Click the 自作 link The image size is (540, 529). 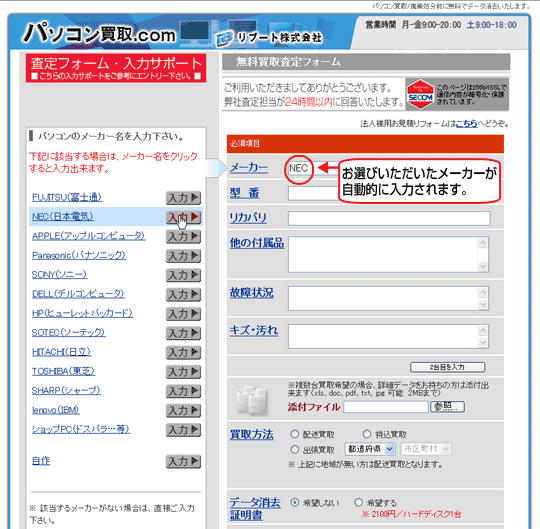click(x=41, y=460)
